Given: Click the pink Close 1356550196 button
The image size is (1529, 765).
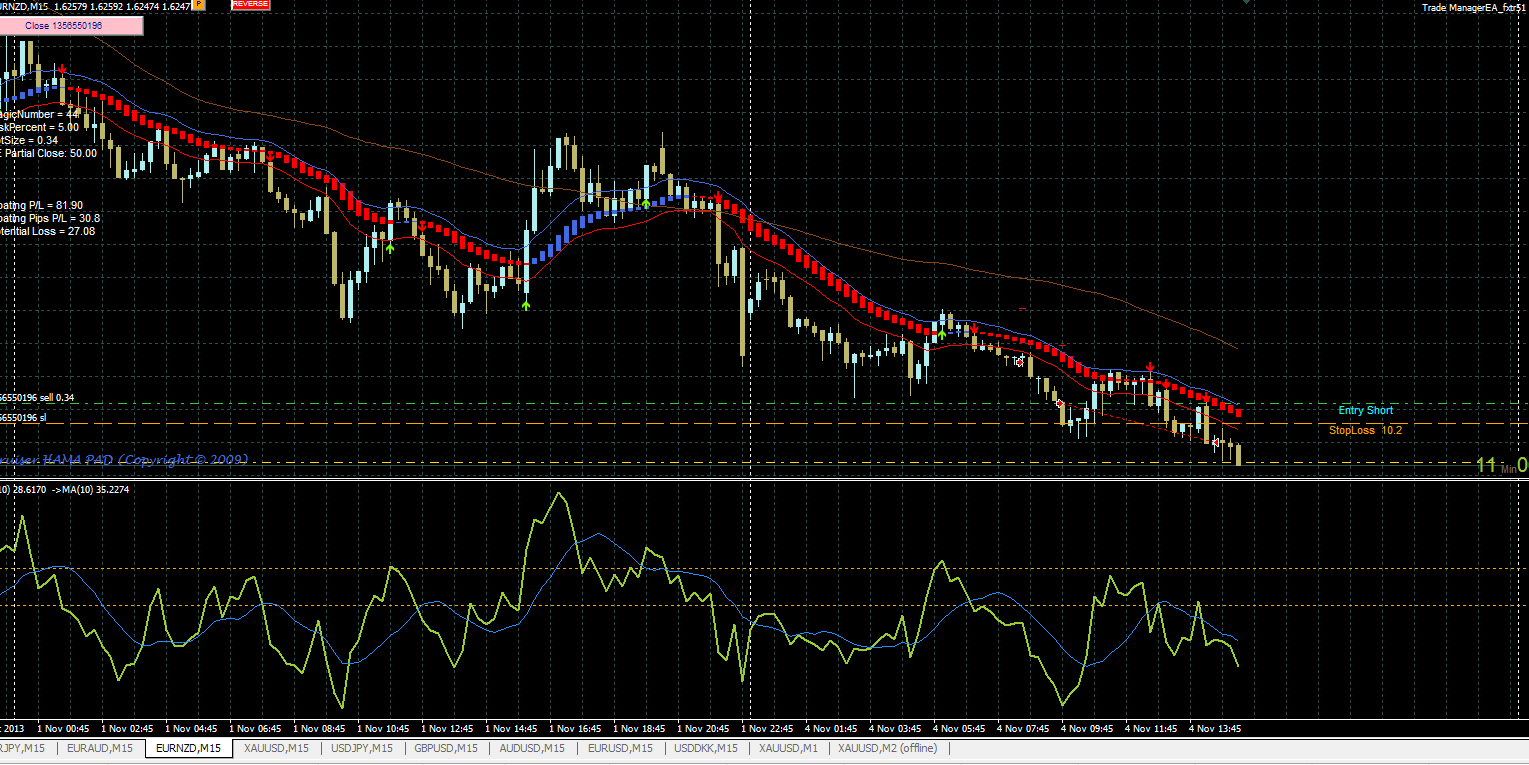Looking at the screenshot, I should point(72,25).
